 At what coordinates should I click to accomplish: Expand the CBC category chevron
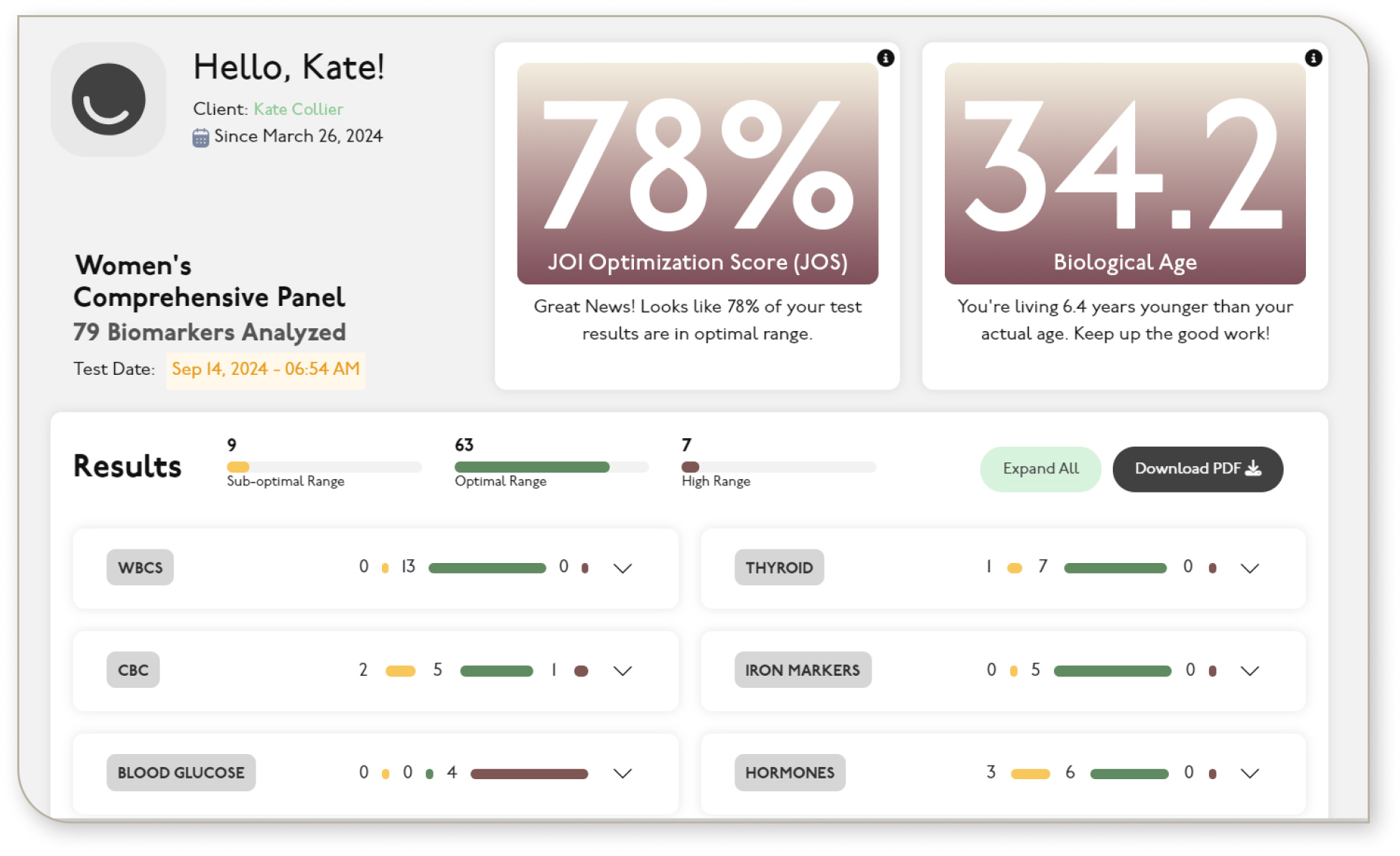coord(622,671)
